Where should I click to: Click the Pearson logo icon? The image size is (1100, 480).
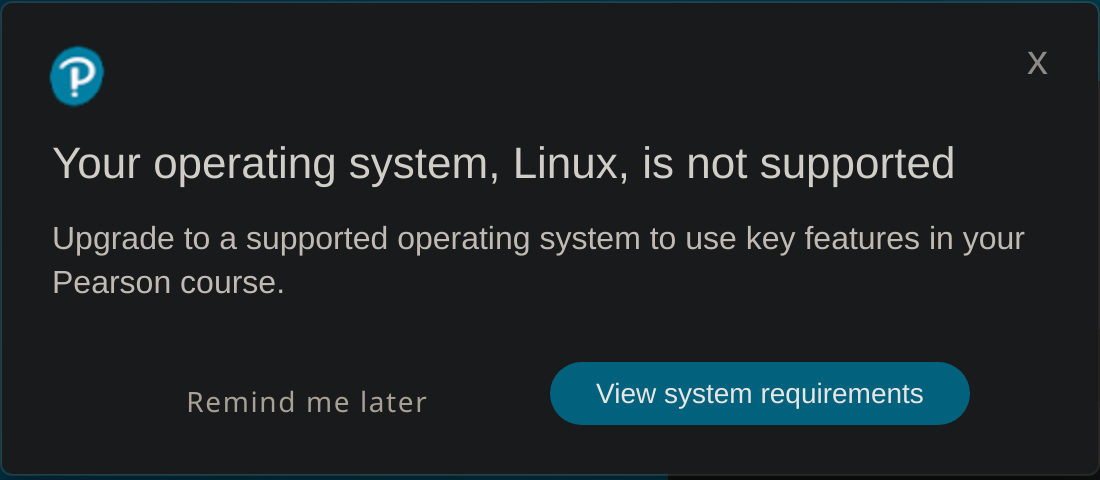pos(77,76)
